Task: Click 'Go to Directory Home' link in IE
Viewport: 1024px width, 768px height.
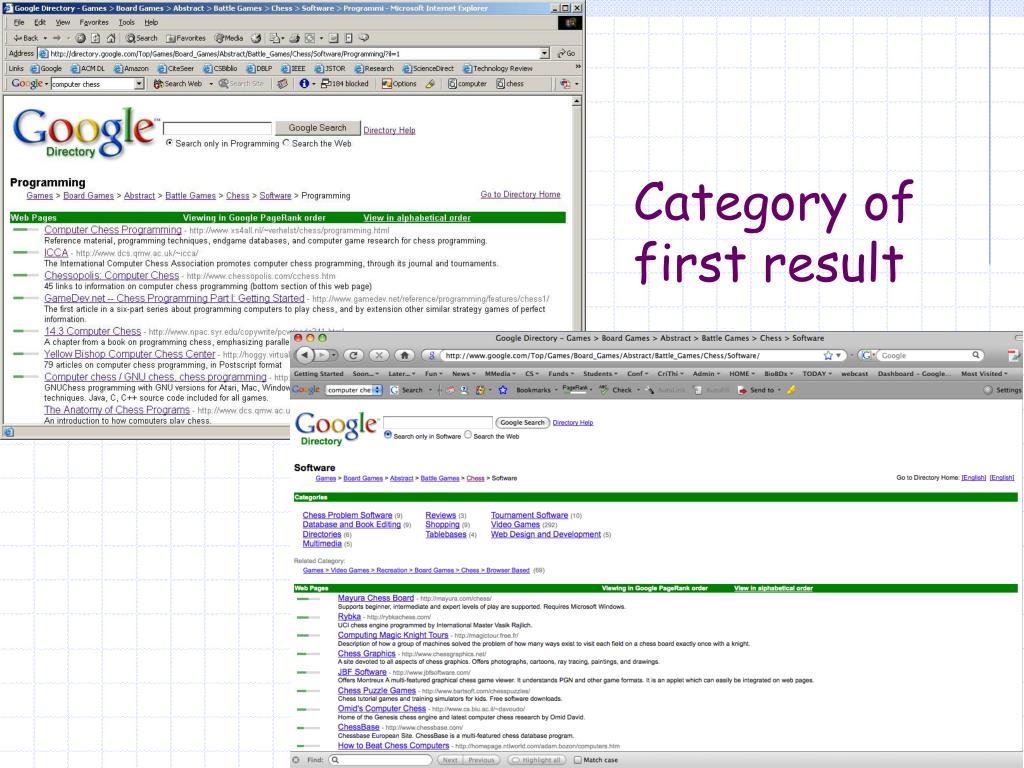Action: pos(520,195)
